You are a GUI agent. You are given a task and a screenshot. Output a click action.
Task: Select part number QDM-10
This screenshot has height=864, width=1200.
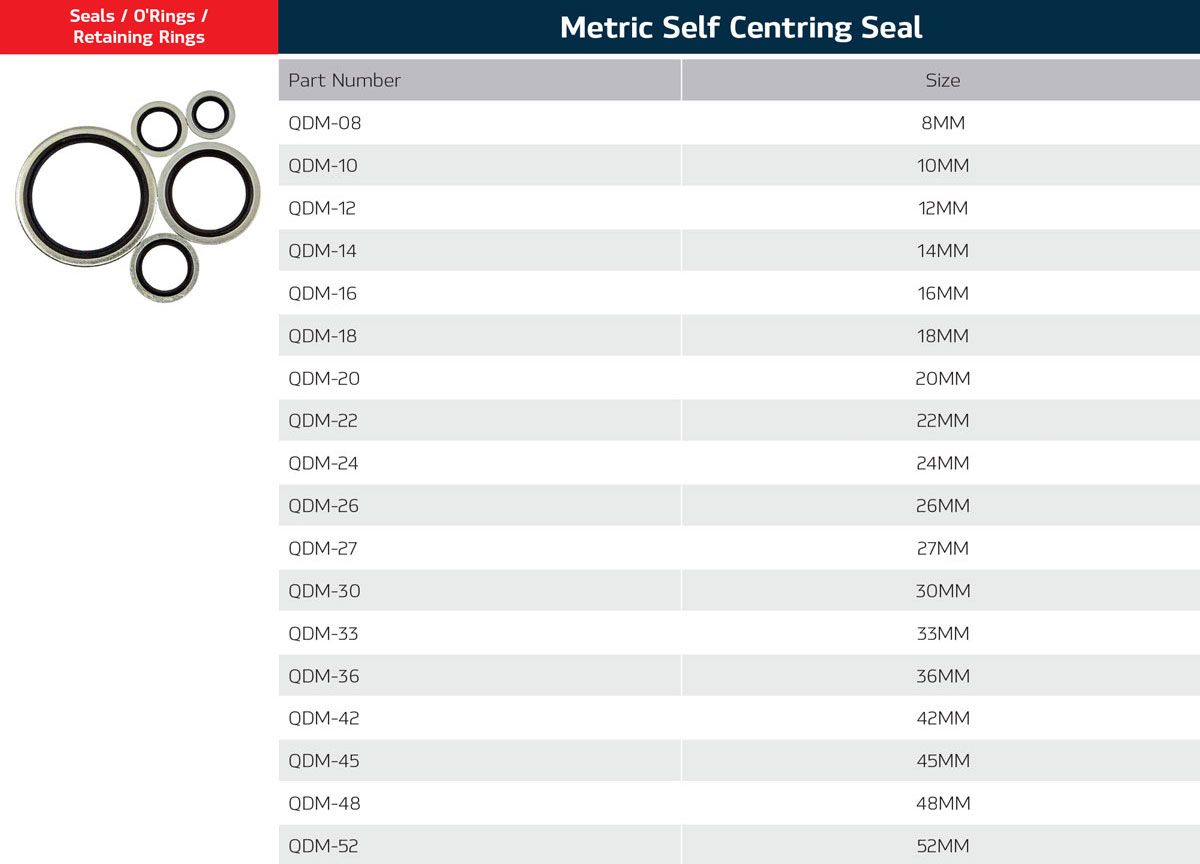[x=322, y=165]
